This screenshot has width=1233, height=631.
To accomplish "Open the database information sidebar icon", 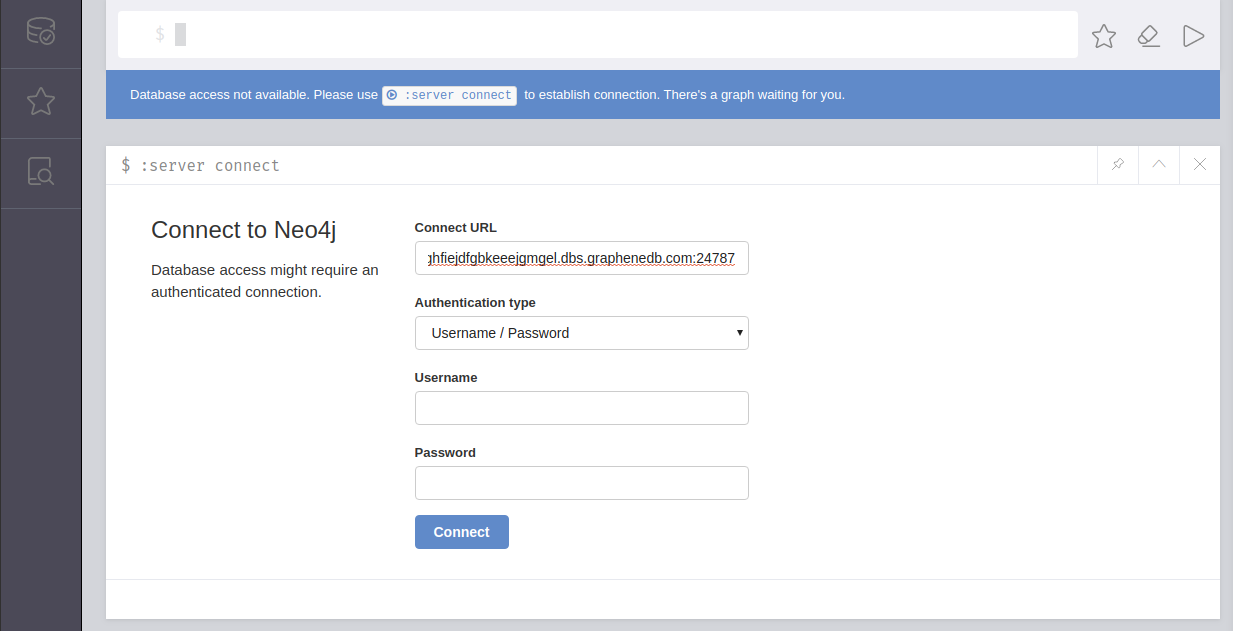I will pyautogui.click(x=41, y=32).
